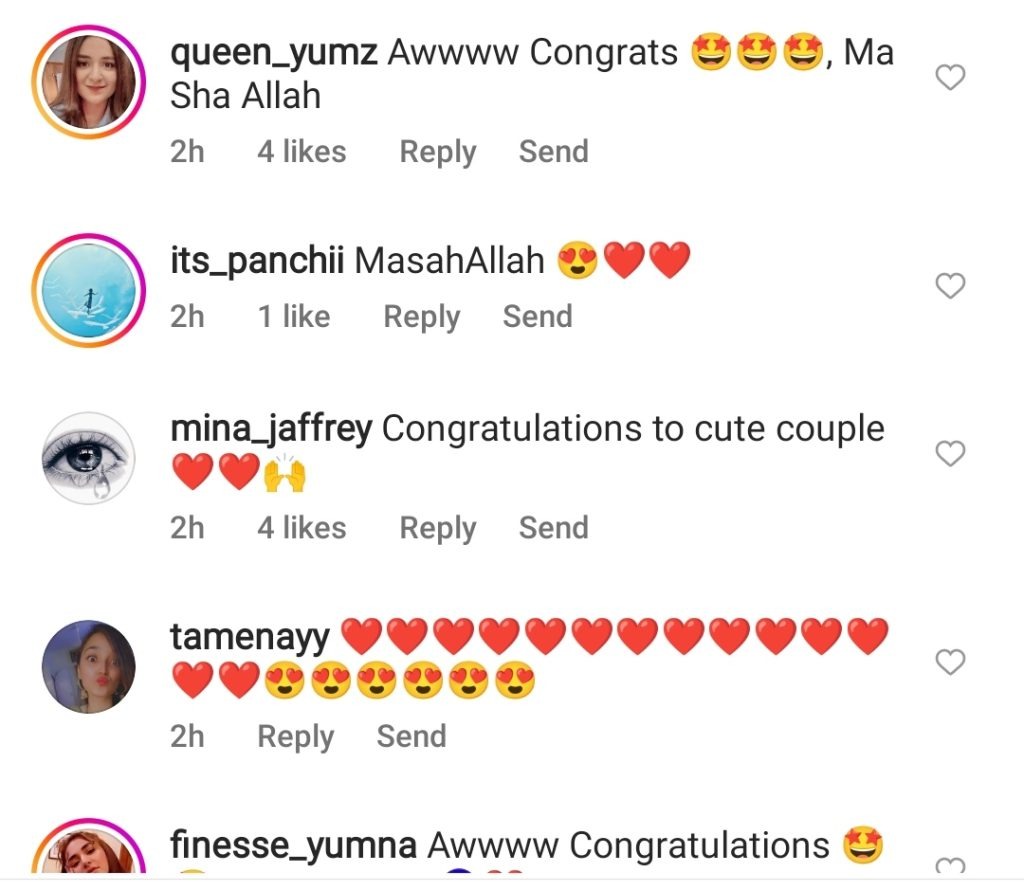Like queen_yumz's comment with heart icon

pos(950,77)
